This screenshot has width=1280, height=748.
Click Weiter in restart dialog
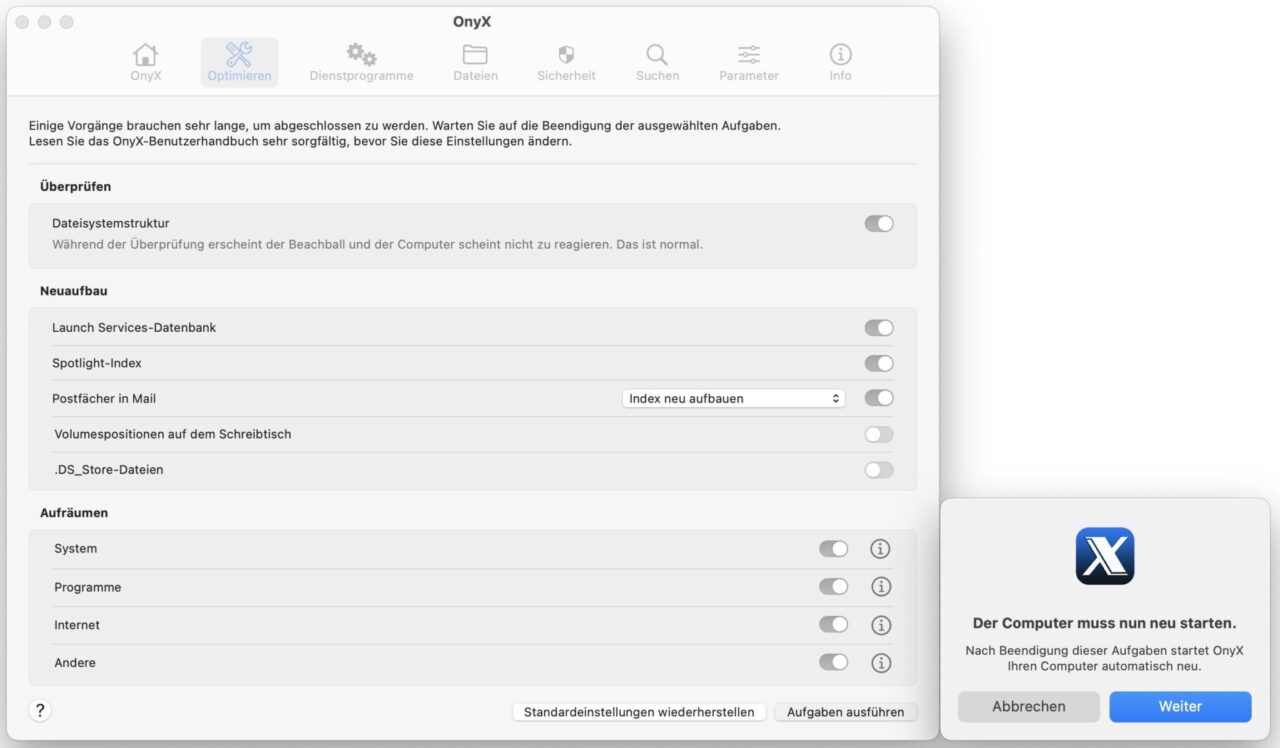click(1180, 706)
